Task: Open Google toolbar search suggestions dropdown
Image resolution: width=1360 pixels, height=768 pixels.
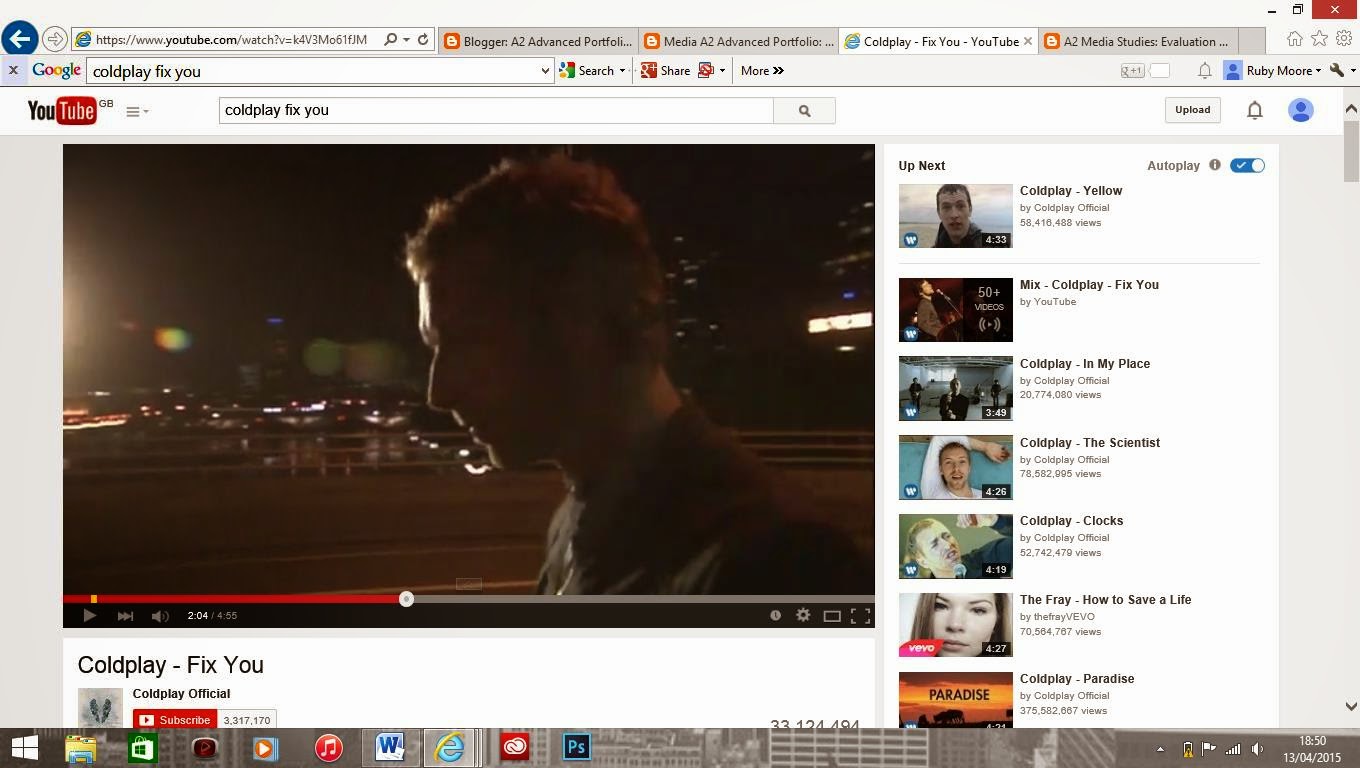Action: pyautogui.click(x=545, y=71)
